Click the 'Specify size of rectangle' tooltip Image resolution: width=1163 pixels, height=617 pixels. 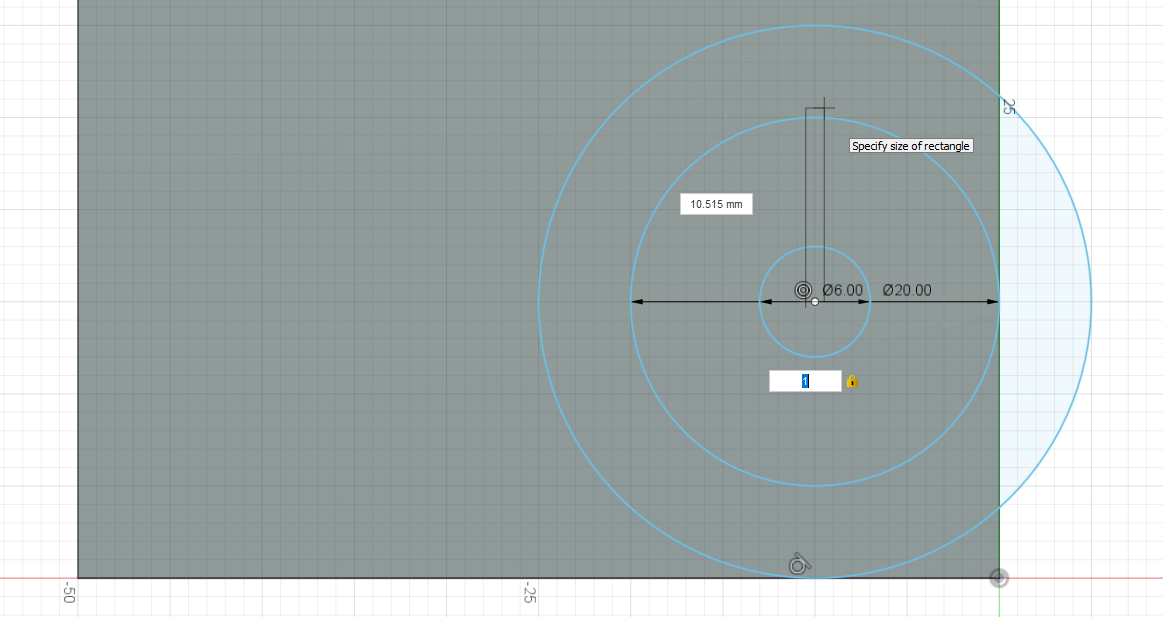911,146
